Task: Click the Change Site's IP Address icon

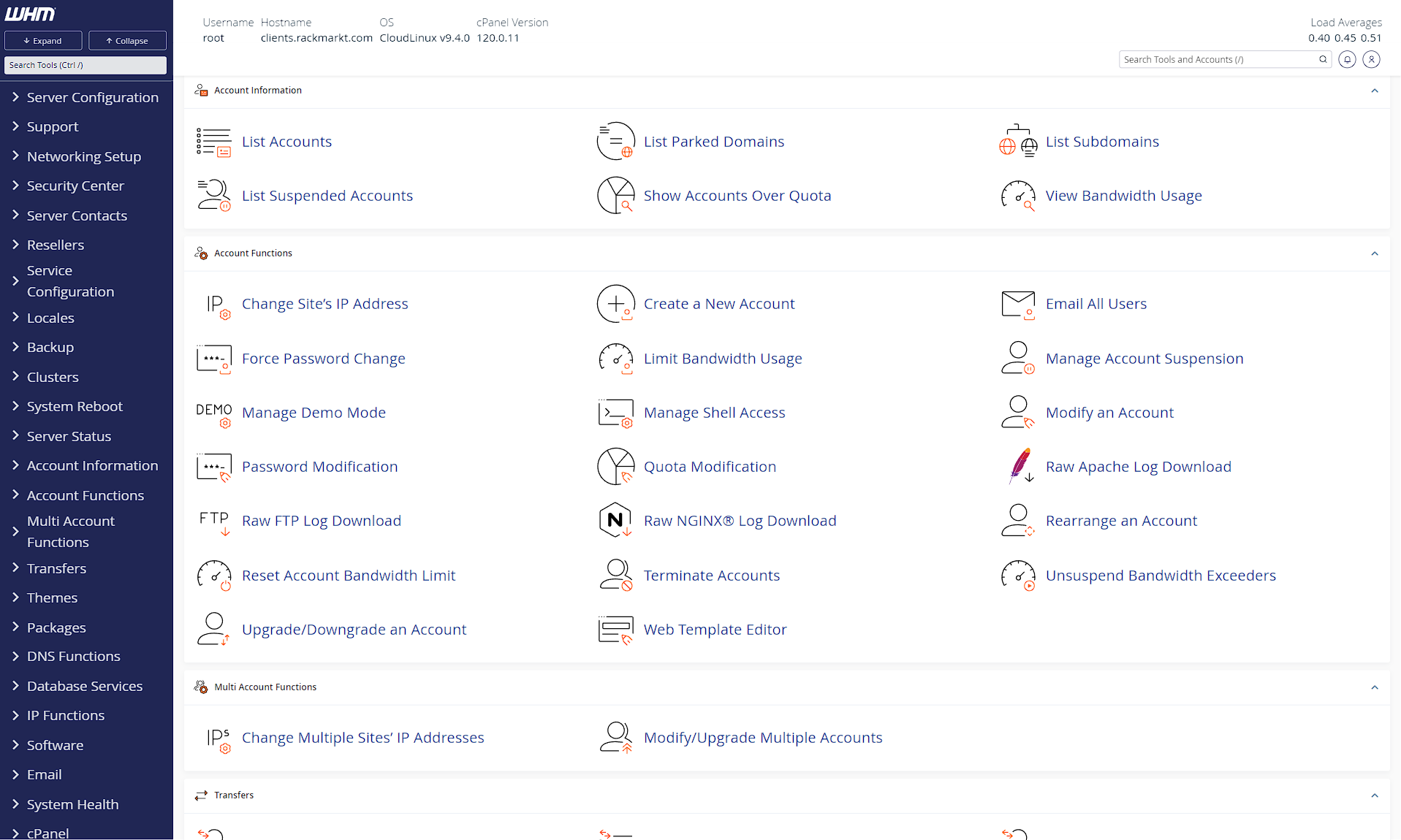Action: pos(218,306)
